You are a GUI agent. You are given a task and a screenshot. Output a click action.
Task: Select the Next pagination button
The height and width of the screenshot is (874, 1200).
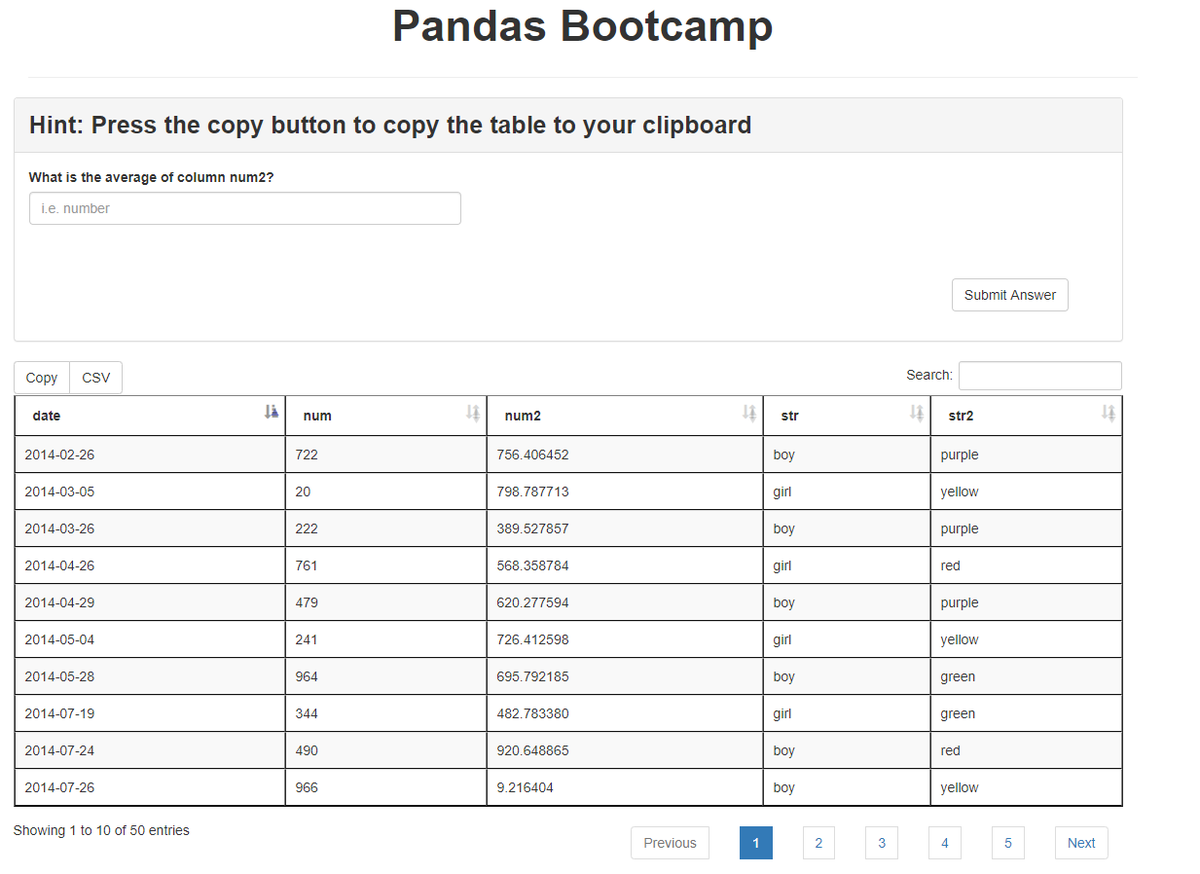tap(1081, 842)
